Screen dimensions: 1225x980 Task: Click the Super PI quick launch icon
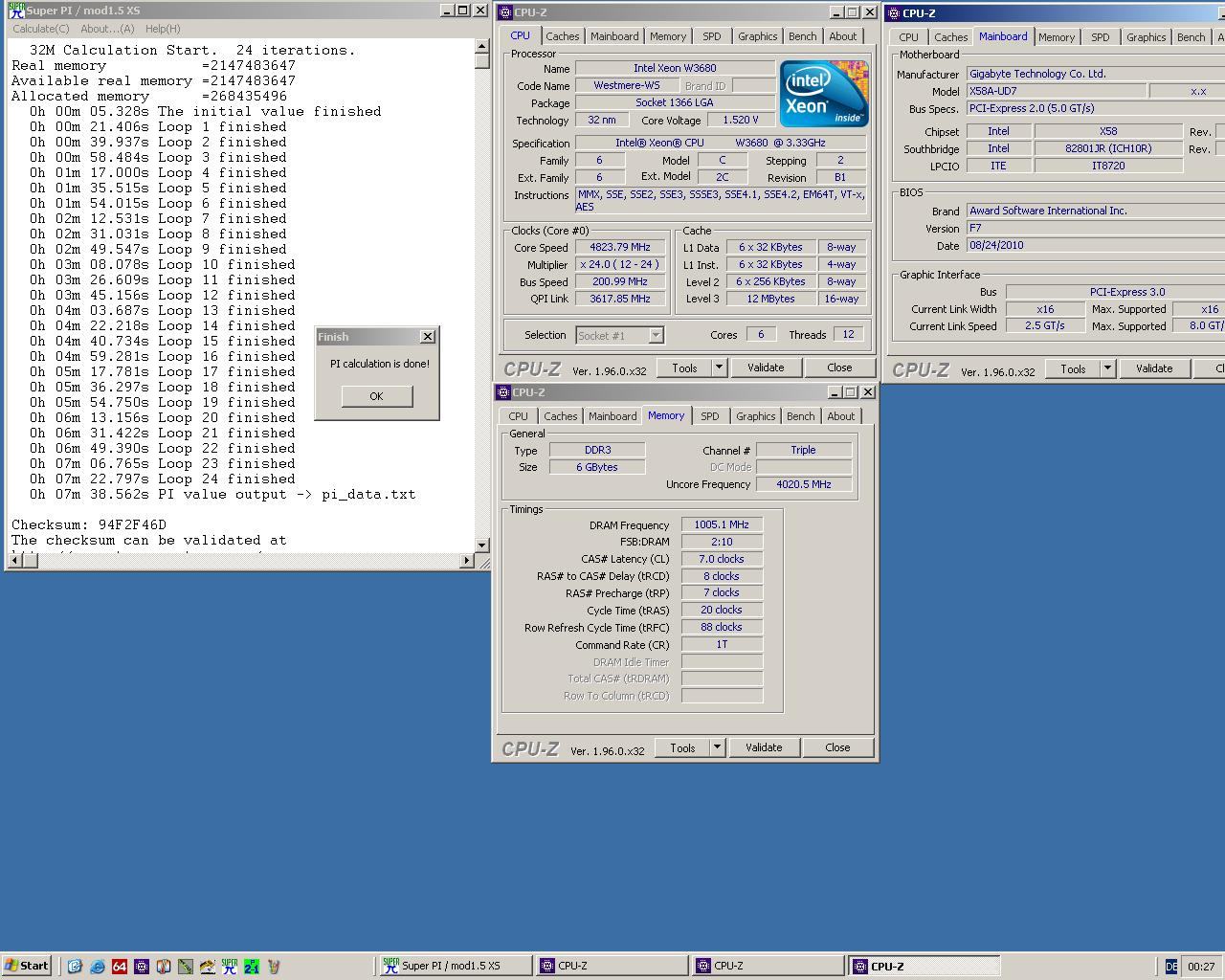229,967
